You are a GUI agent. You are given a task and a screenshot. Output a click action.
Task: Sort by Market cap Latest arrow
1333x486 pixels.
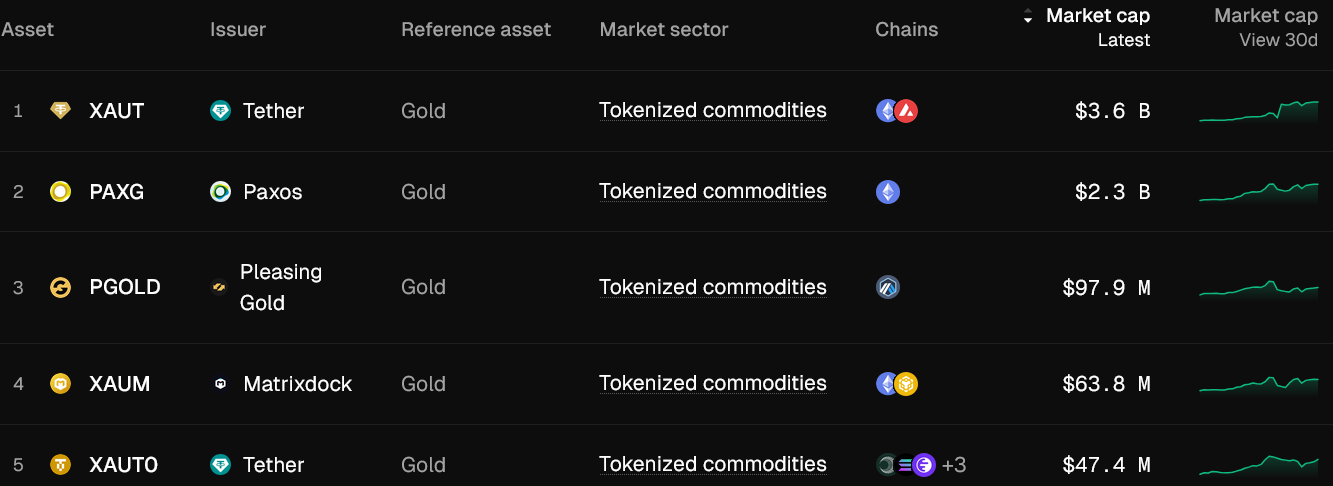coord(1028,17)
